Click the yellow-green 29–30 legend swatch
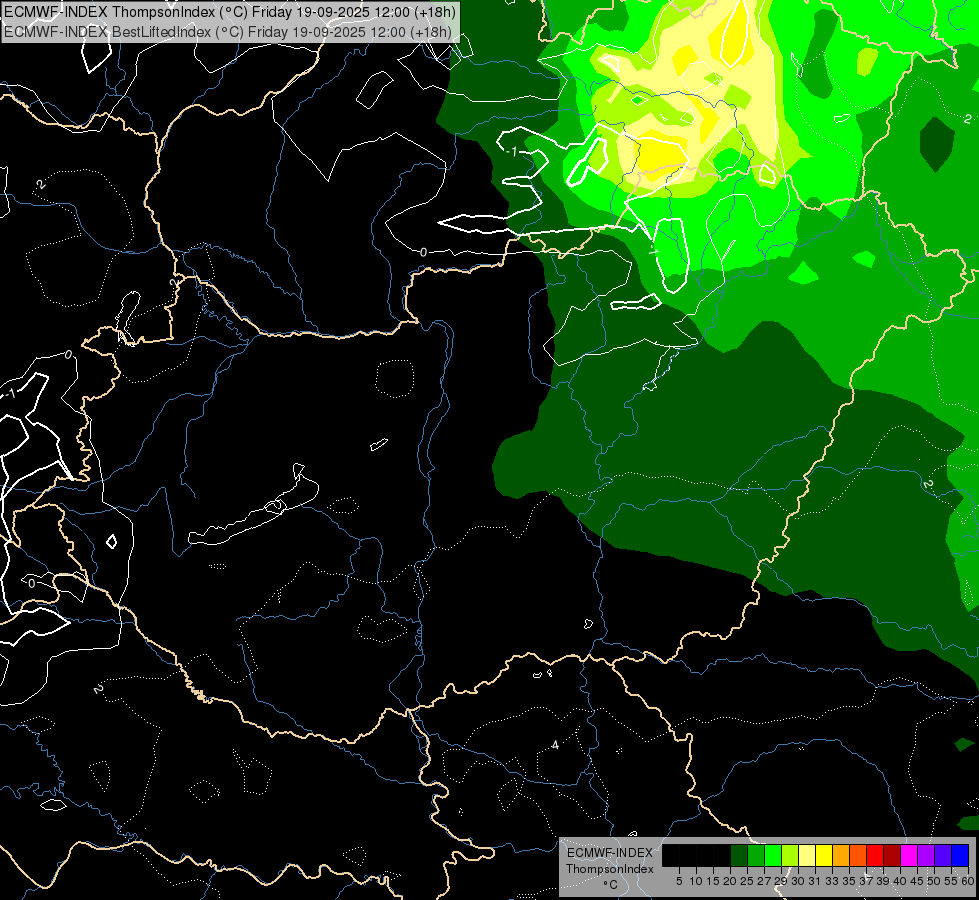979x900 pixels. click(x=790, y=855)
